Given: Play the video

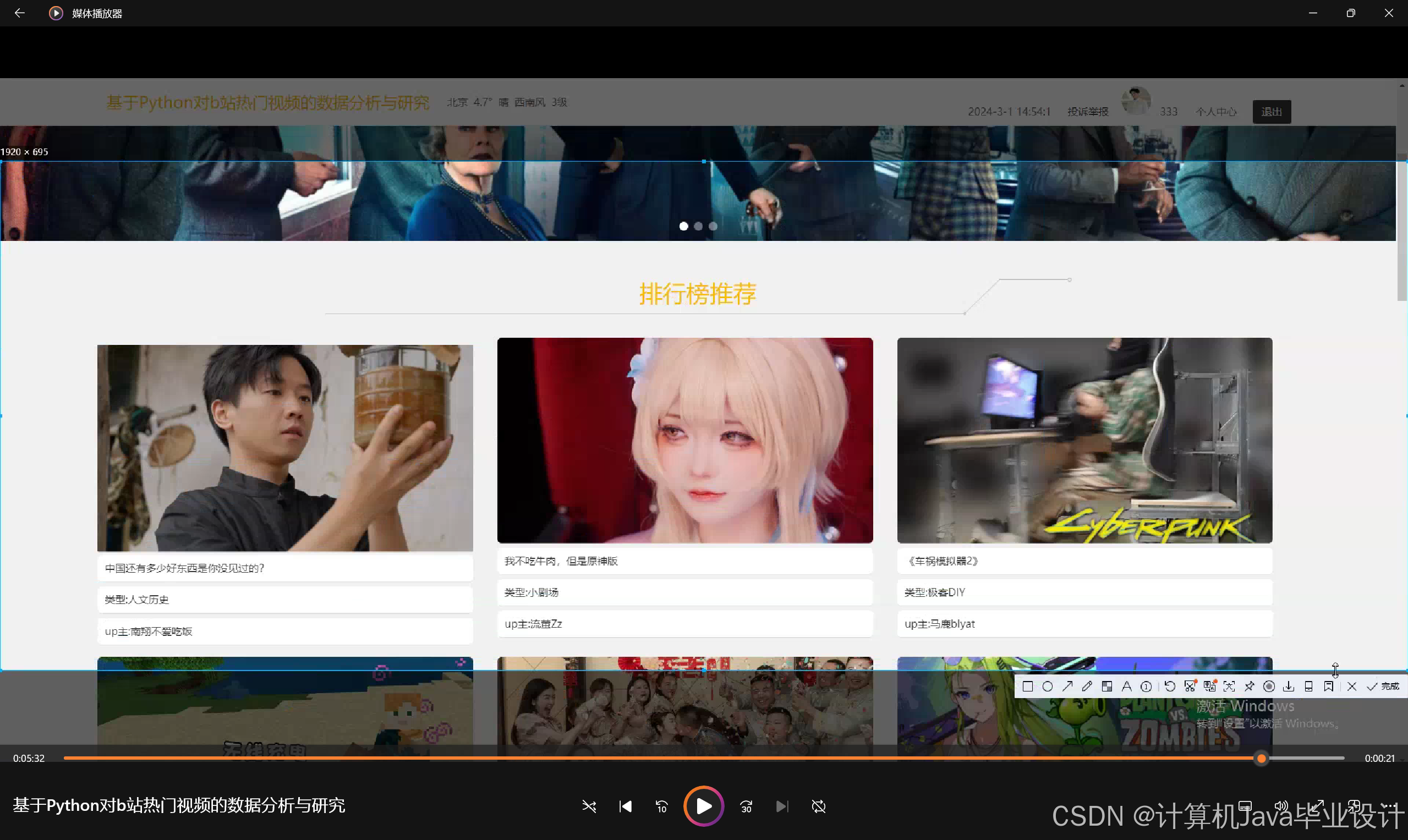Looking at the screenshot, I should [704, 806].
